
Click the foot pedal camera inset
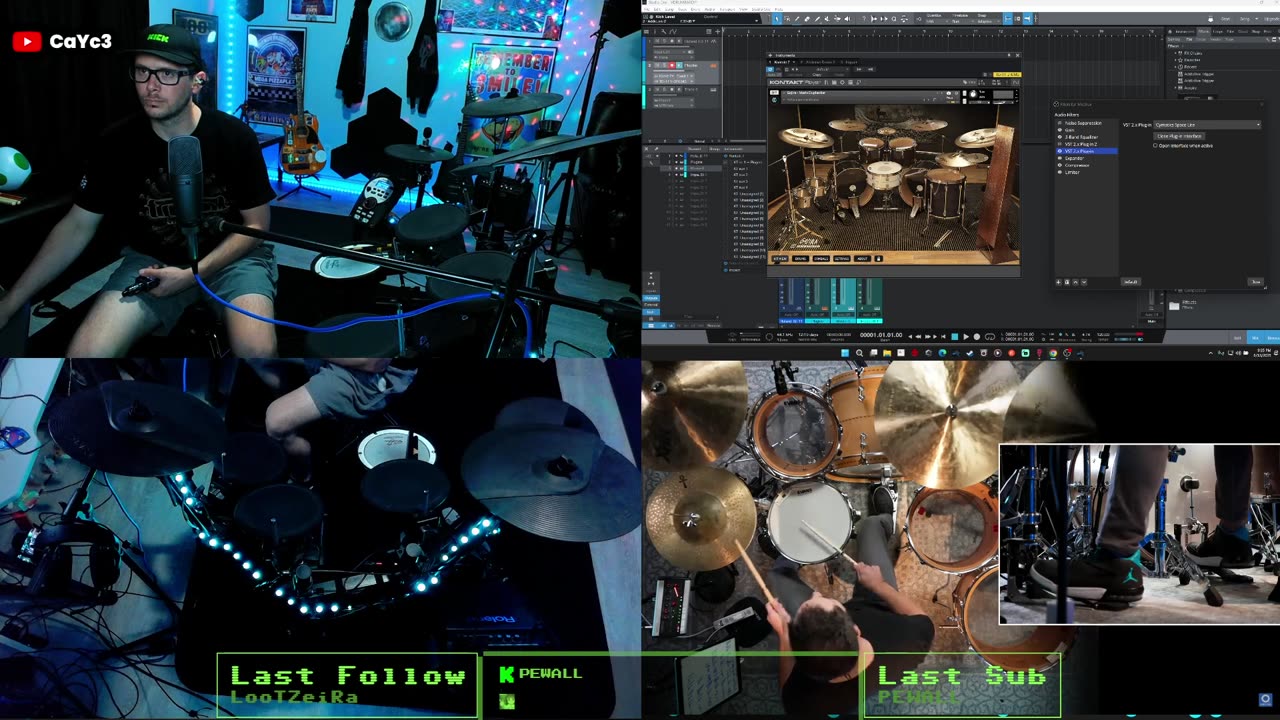point(1139,534)
